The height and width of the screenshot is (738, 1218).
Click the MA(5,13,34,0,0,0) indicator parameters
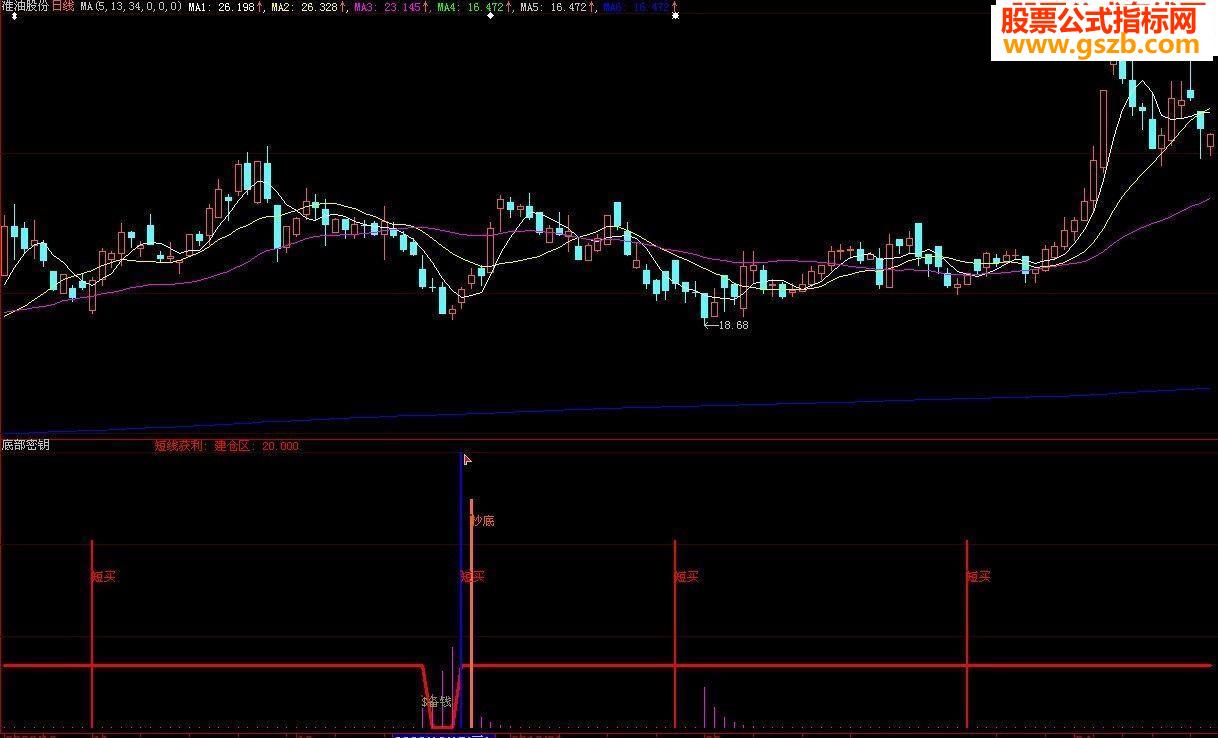pyautogui.click(x=131, y=6)
